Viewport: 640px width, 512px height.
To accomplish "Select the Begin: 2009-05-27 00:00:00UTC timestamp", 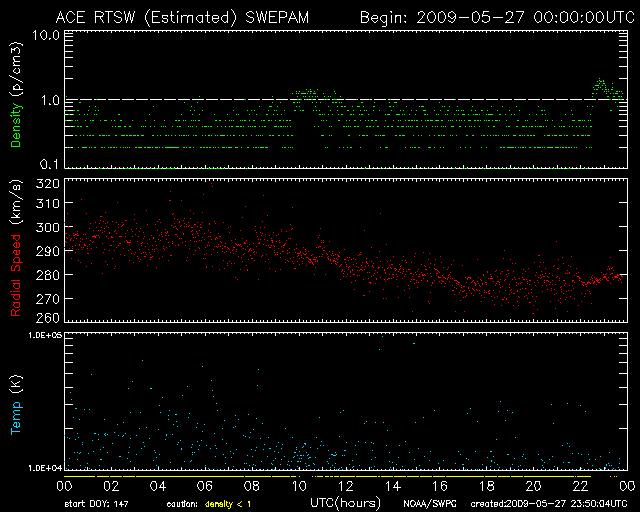I will point(497,18).
